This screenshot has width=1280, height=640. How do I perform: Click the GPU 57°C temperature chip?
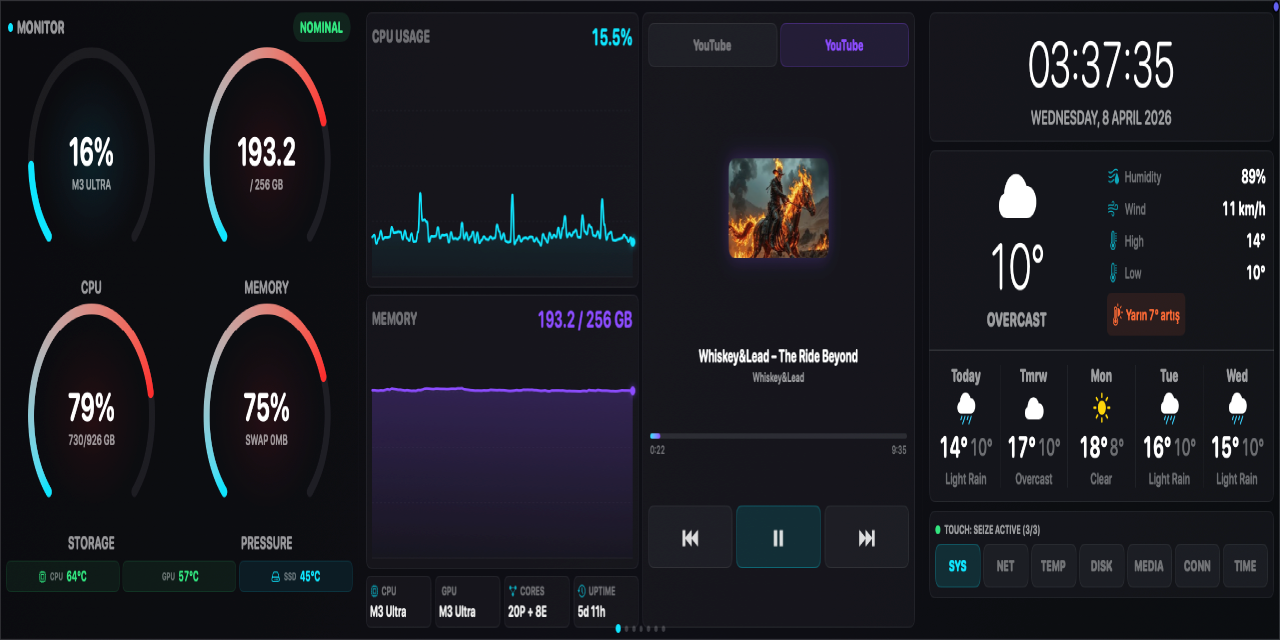point(179,576)
